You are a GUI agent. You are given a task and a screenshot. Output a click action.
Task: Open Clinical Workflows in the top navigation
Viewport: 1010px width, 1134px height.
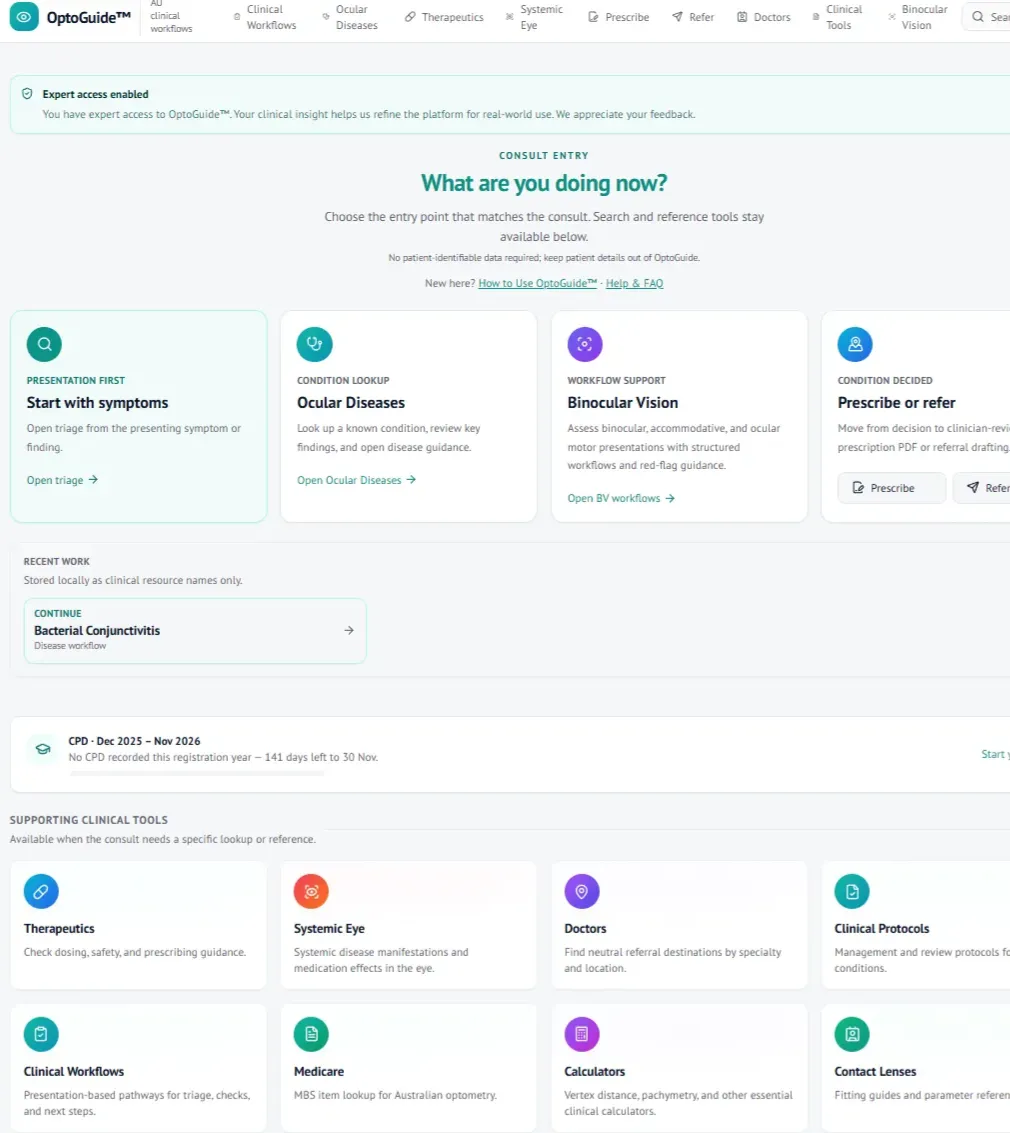click(x=265, y=17)
